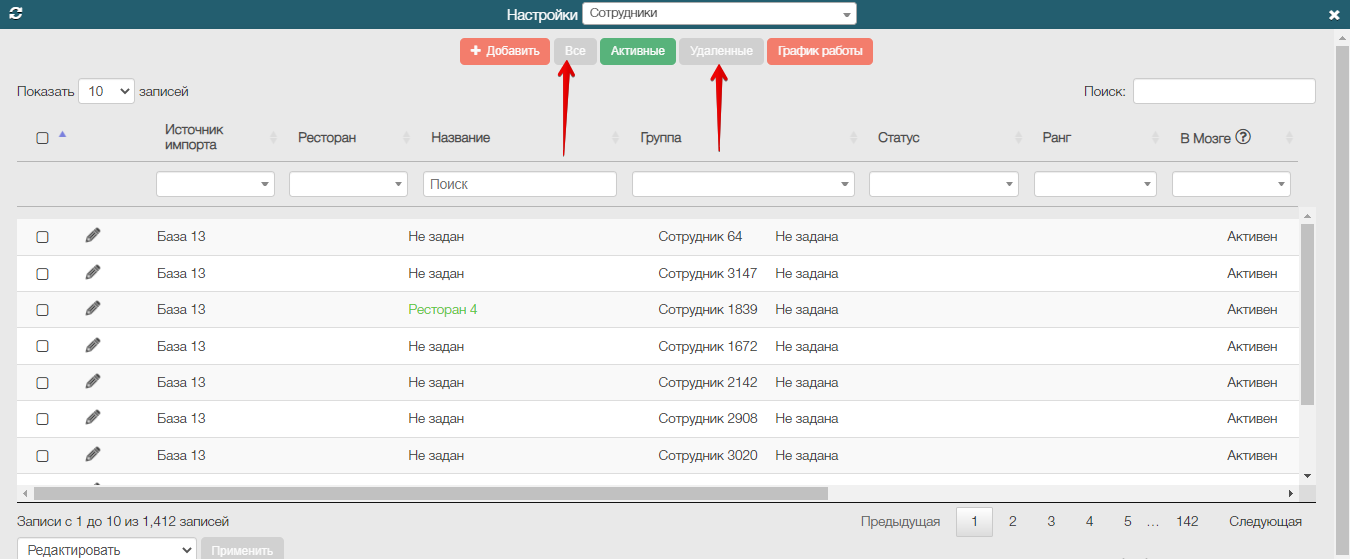The width and height of the screenshot is (1350, 559).
Task: Sort by Ранг column arrows
Action: click(1155, 138)
